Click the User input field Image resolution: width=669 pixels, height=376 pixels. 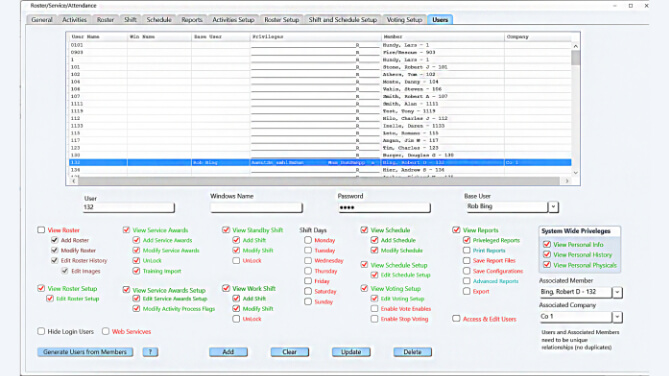(x=128, y=207)
